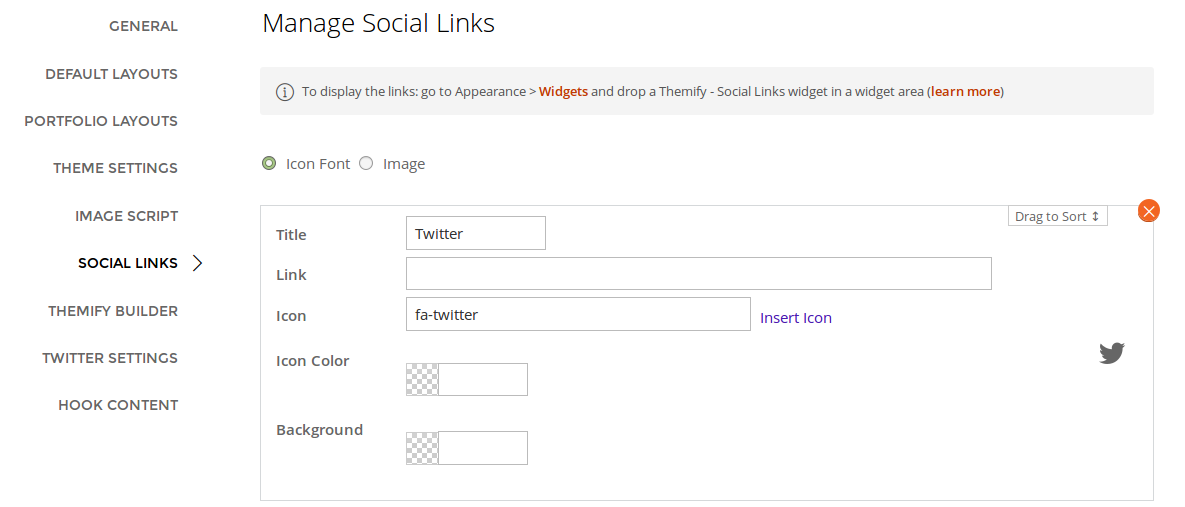Click the learn more link

pos(965,92)
